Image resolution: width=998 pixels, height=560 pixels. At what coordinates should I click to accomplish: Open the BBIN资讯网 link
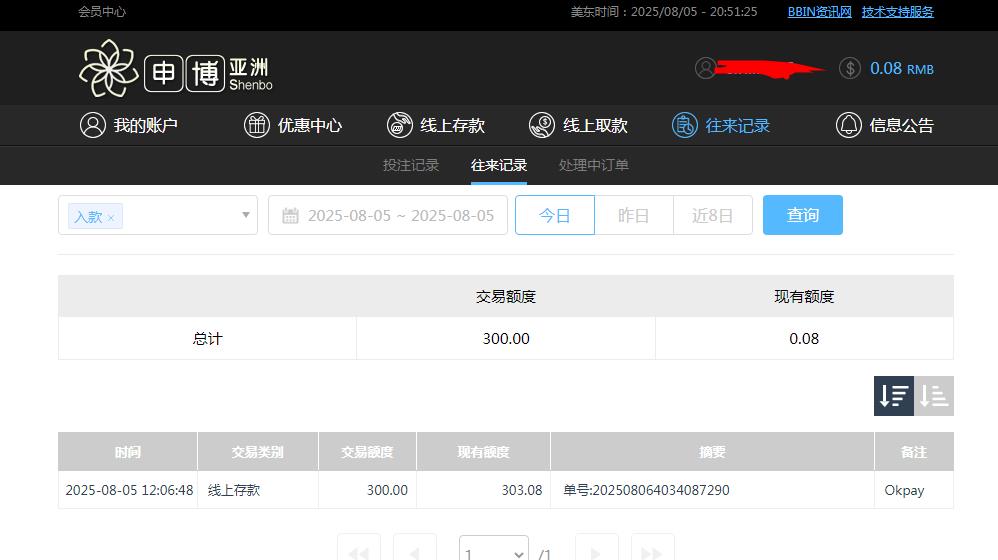pos(820,11)
